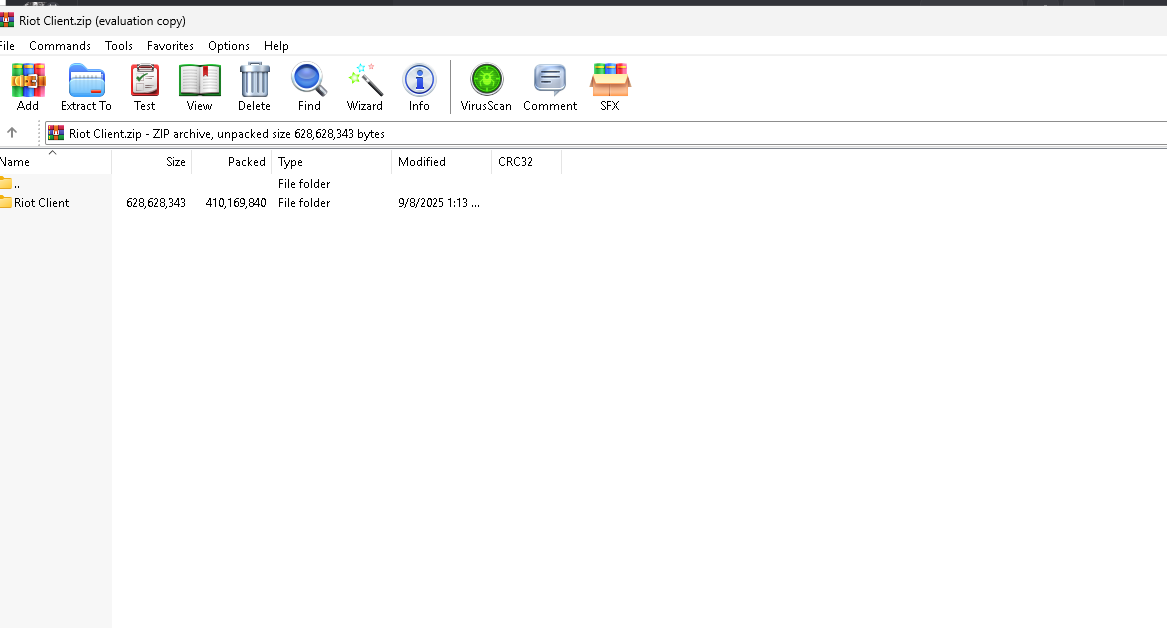
Task: Click size value 628,628,343 in row
Action: [156, 202]
